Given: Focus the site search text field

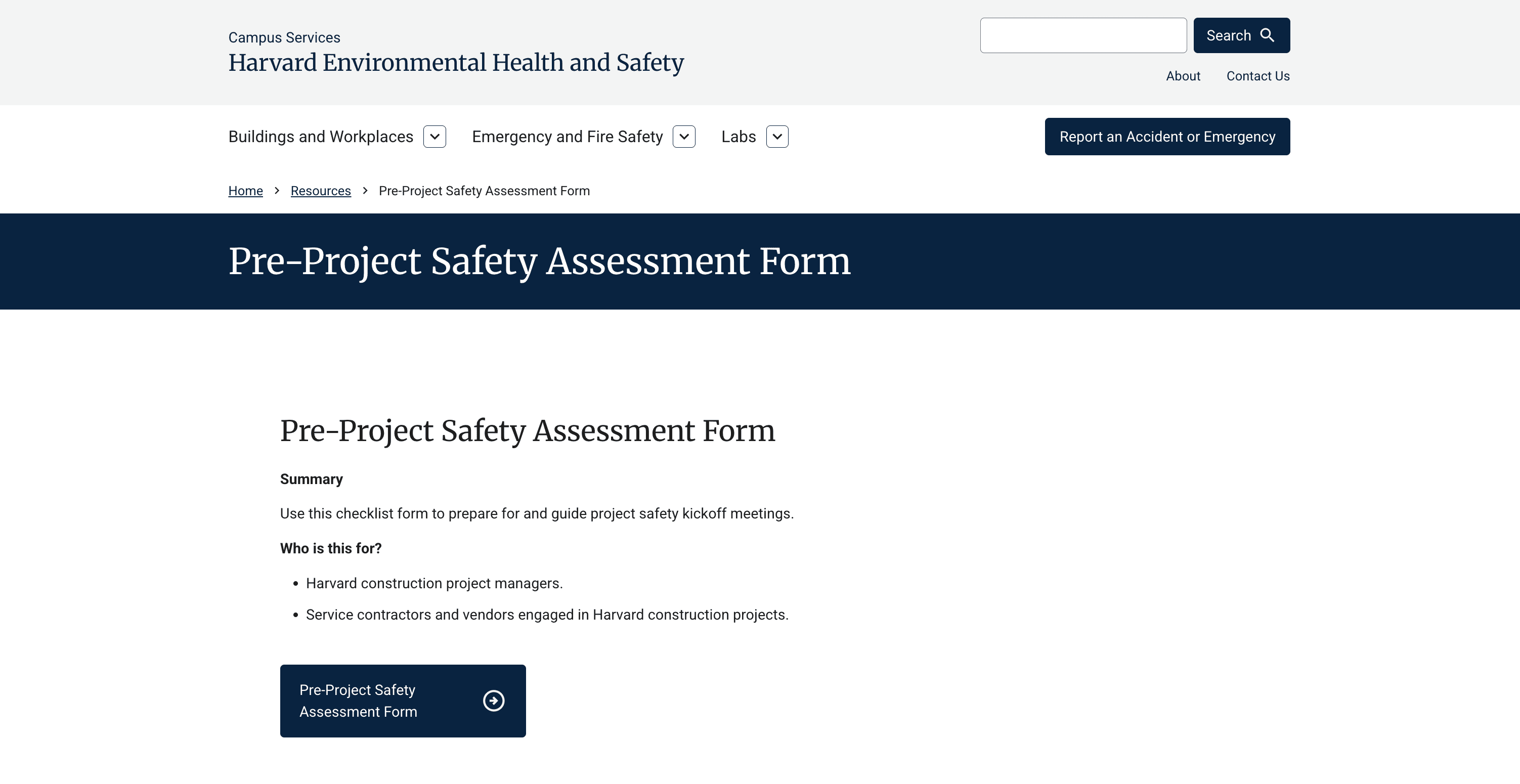Looking at the screenshot, I should click(1083, 35).
